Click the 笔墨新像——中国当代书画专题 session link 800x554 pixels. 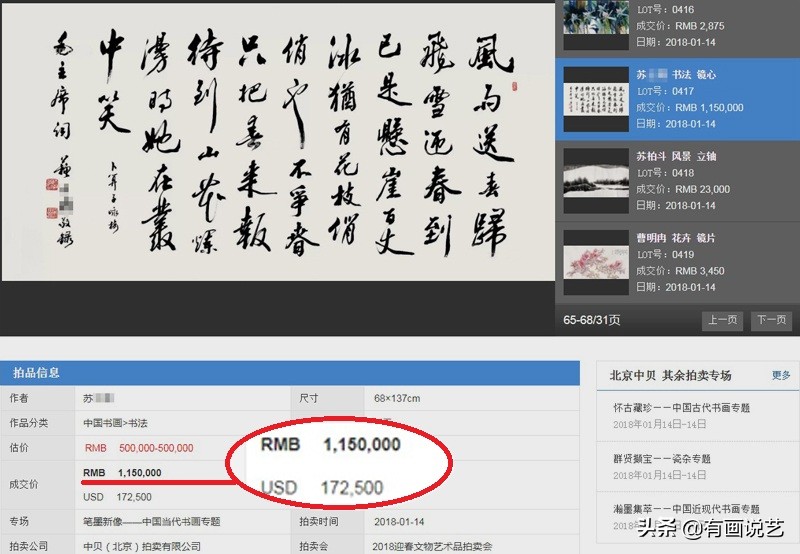coord(152,521)
